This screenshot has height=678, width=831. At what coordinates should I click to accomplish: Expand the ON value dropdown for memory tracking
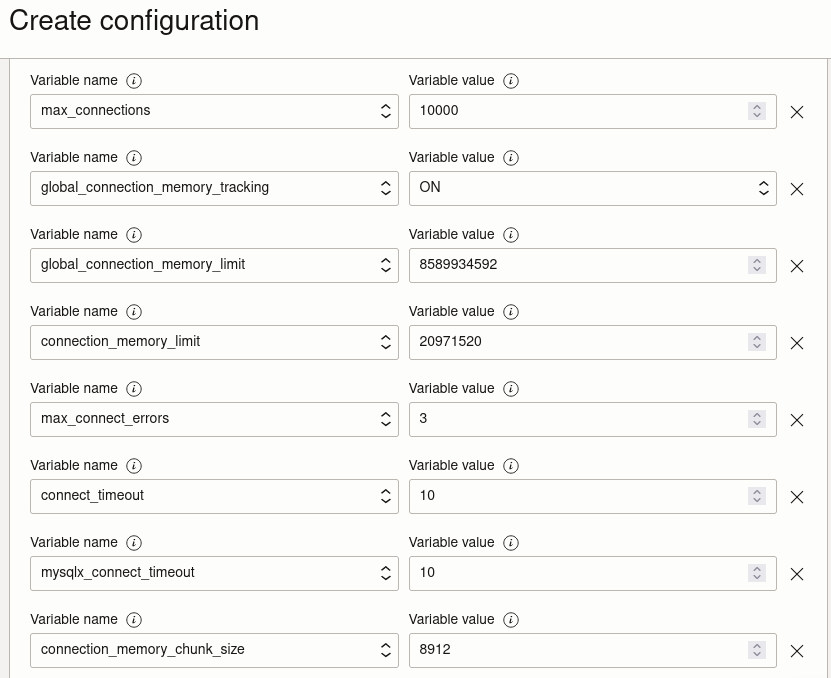[764, 188]
